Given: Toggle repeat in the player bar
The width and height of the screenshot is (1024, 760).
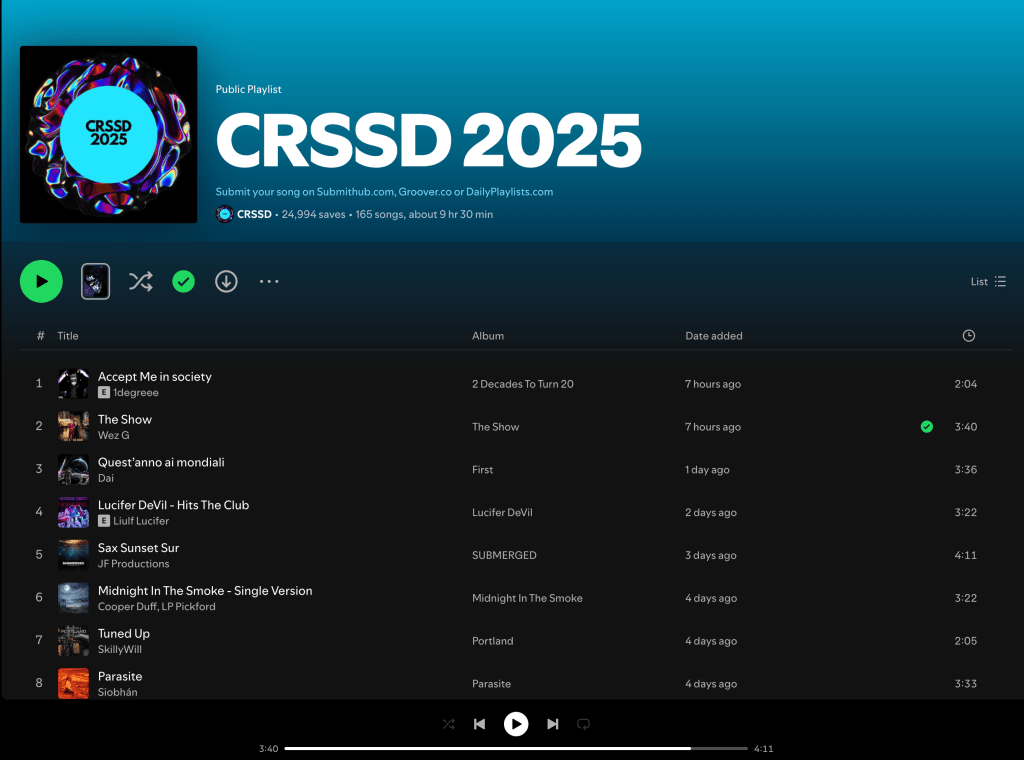Looking at the screenshot, I should point(584,724).
